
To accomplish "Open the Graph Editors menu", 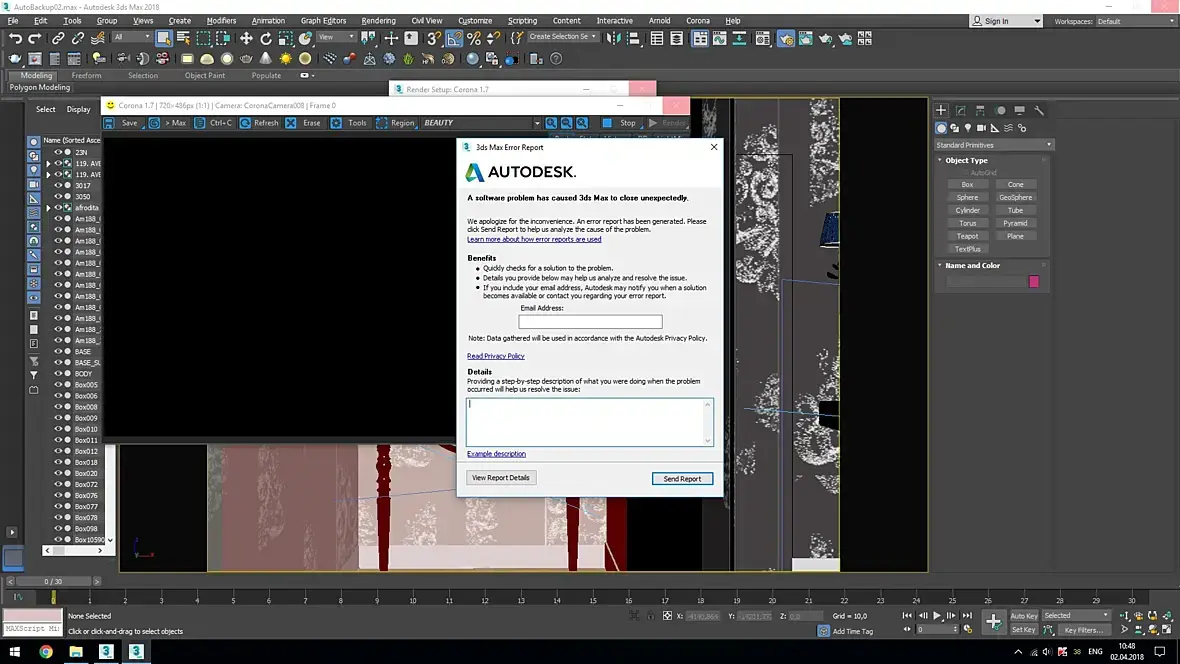I will (x=323, y=20).
